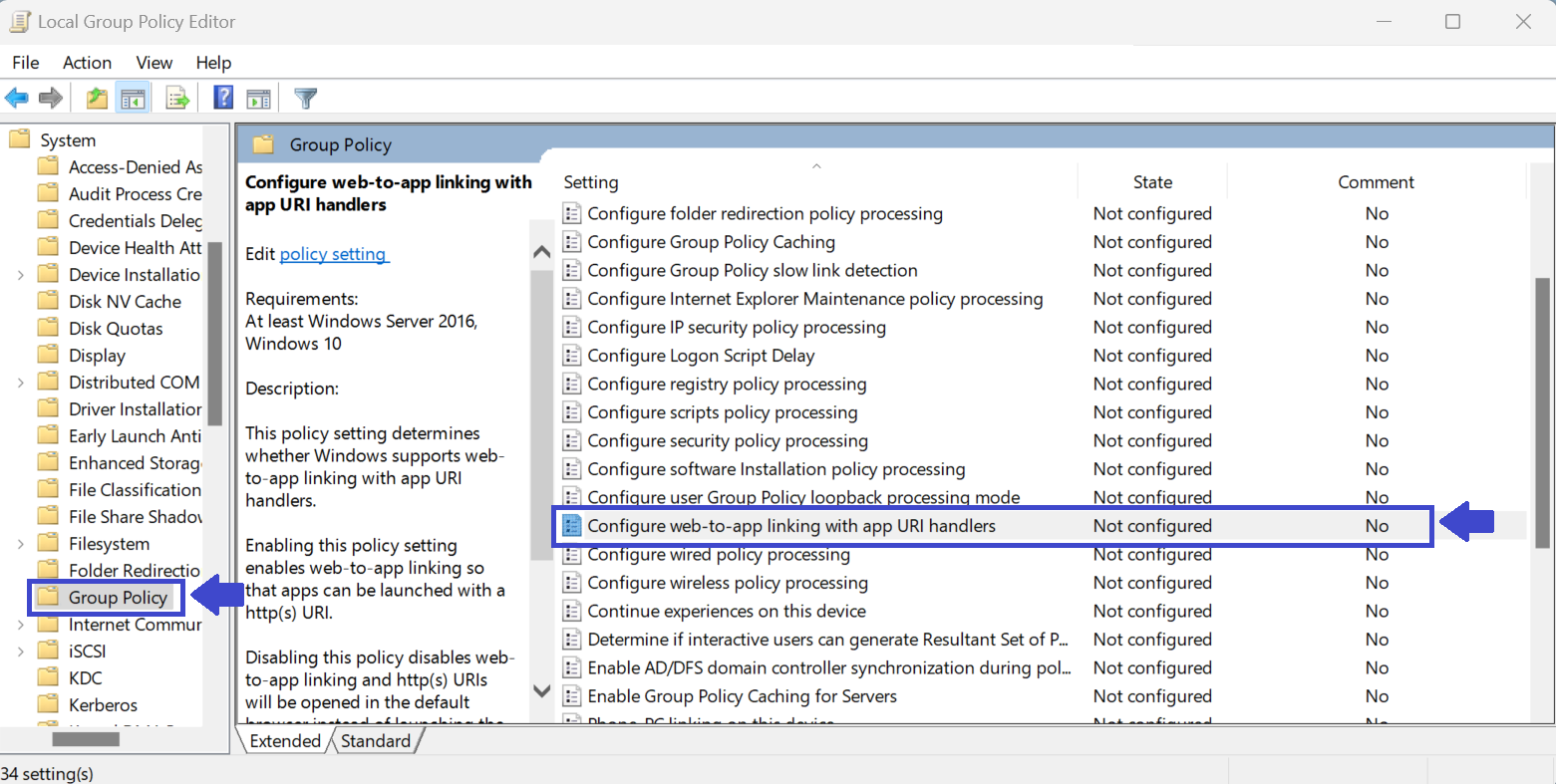
Task: Click the policy icon beside Configure Logon Script Delay
Action: [572, 356]
